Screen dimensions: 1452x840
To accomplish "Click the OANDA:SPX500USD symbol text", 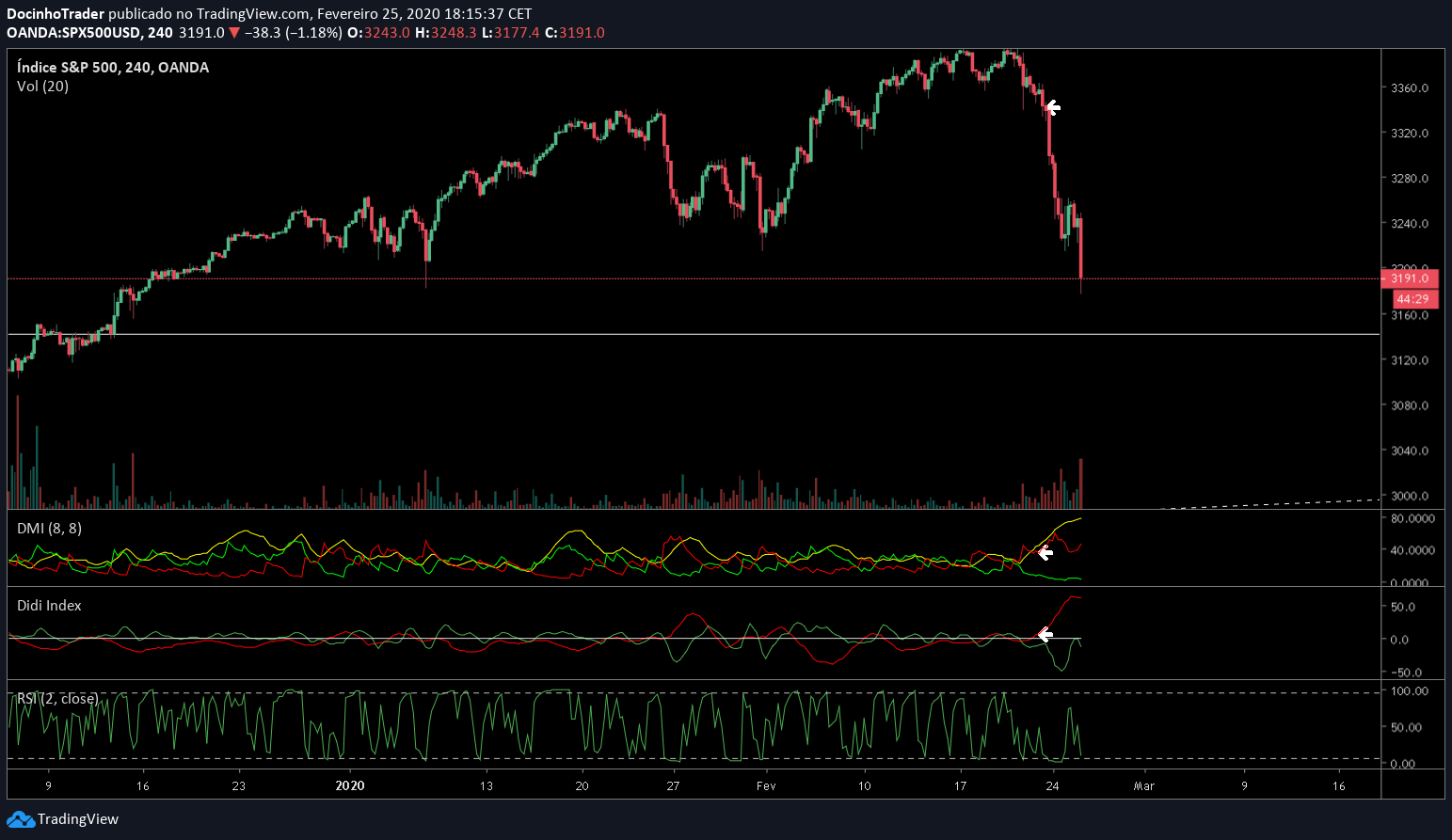I will click(x=73, y=33).
